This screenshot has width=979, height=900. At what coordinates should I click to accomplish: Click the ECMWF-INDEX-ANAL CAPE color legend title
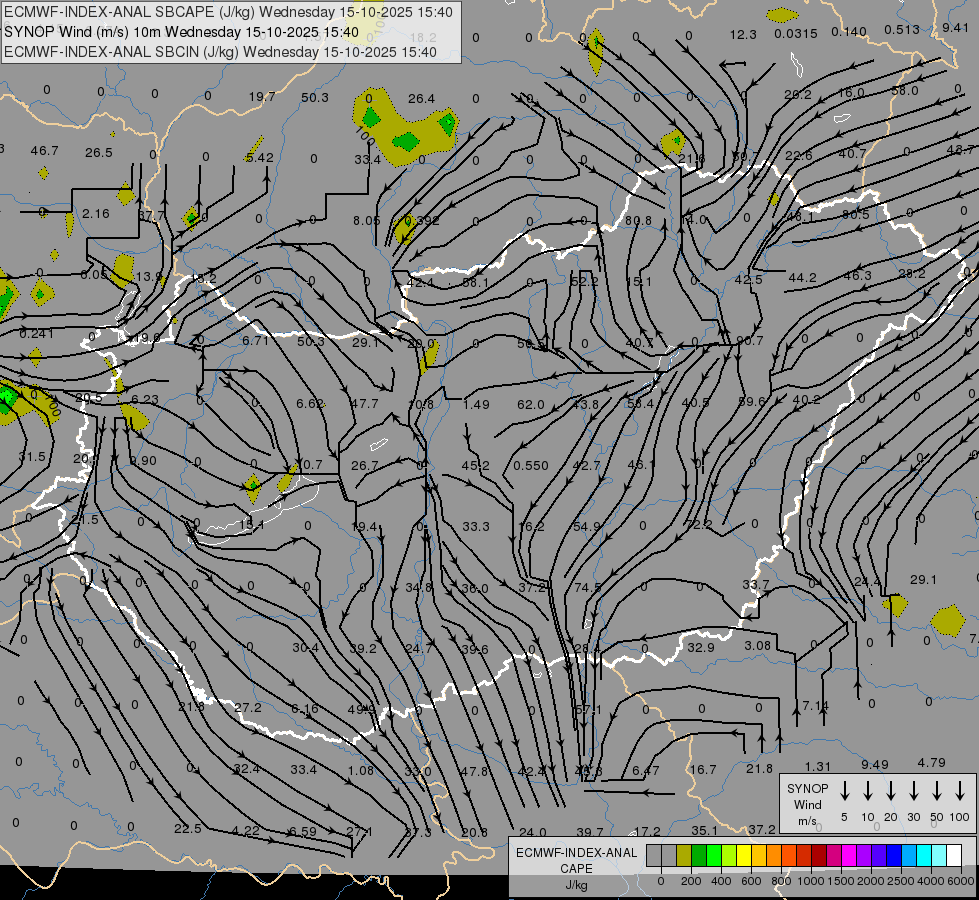pyautogui.click(x=576, y=868)
